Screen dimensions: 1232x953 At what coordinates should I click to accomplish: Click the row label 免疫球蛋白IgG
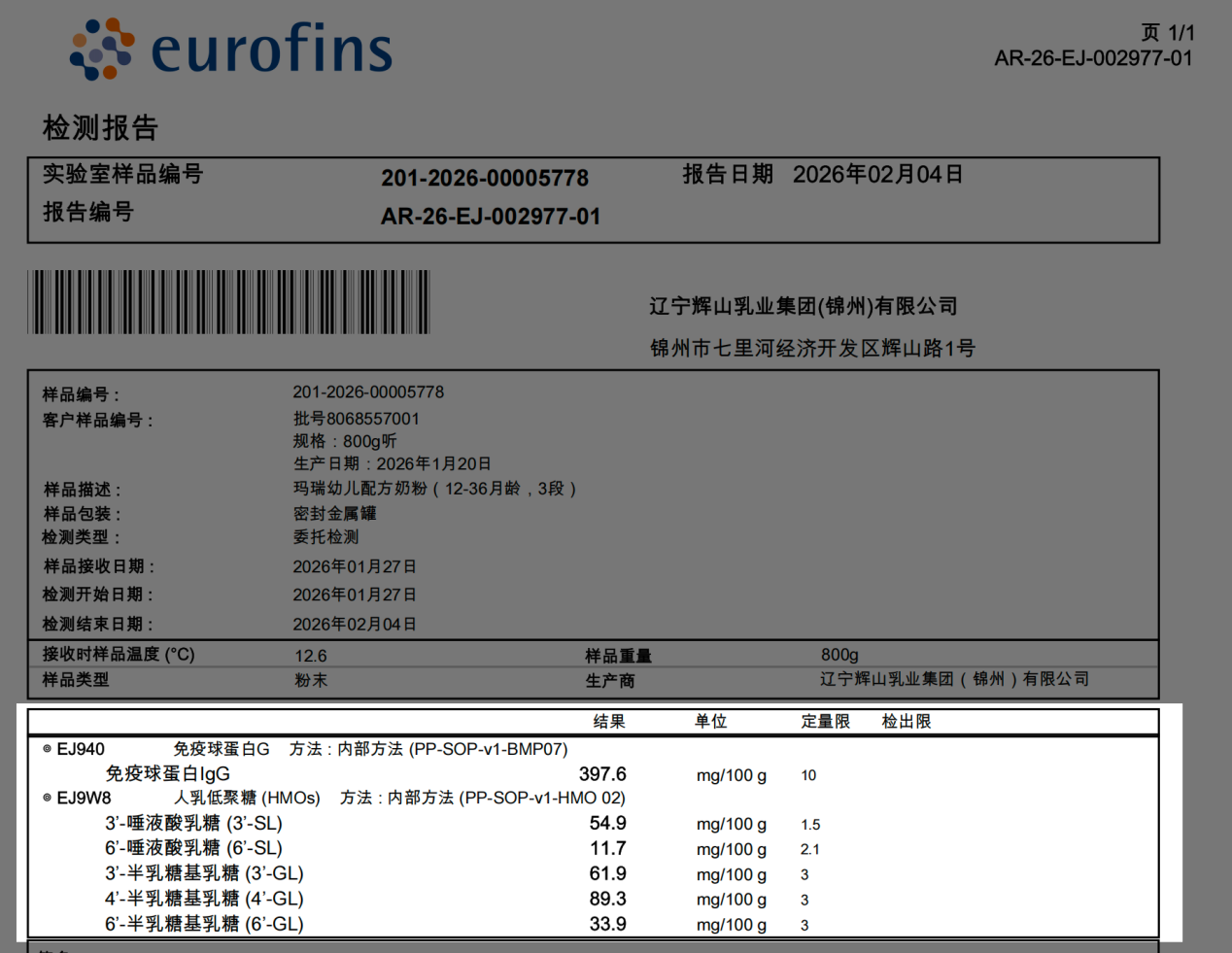click(168, 773)
